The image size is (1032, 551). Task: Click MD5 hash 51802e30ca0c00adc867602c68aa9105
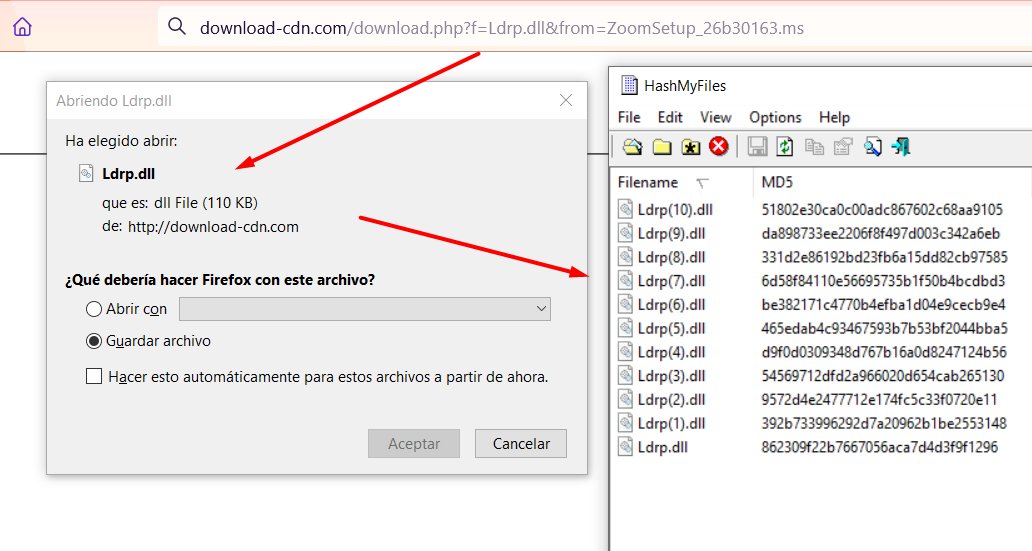[882, 209]
